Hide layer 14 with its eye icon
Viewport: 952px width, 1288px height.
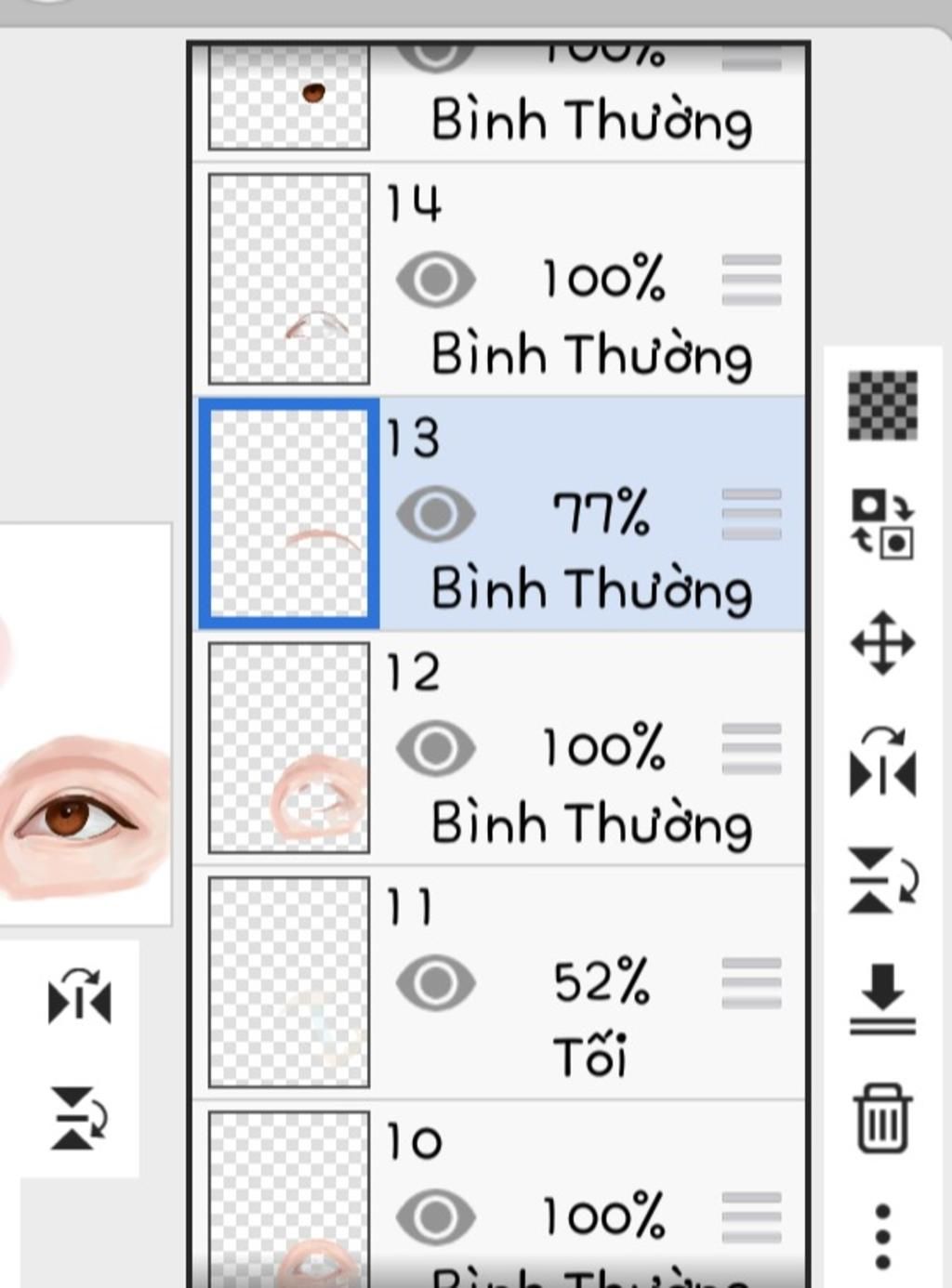(436, 279)
